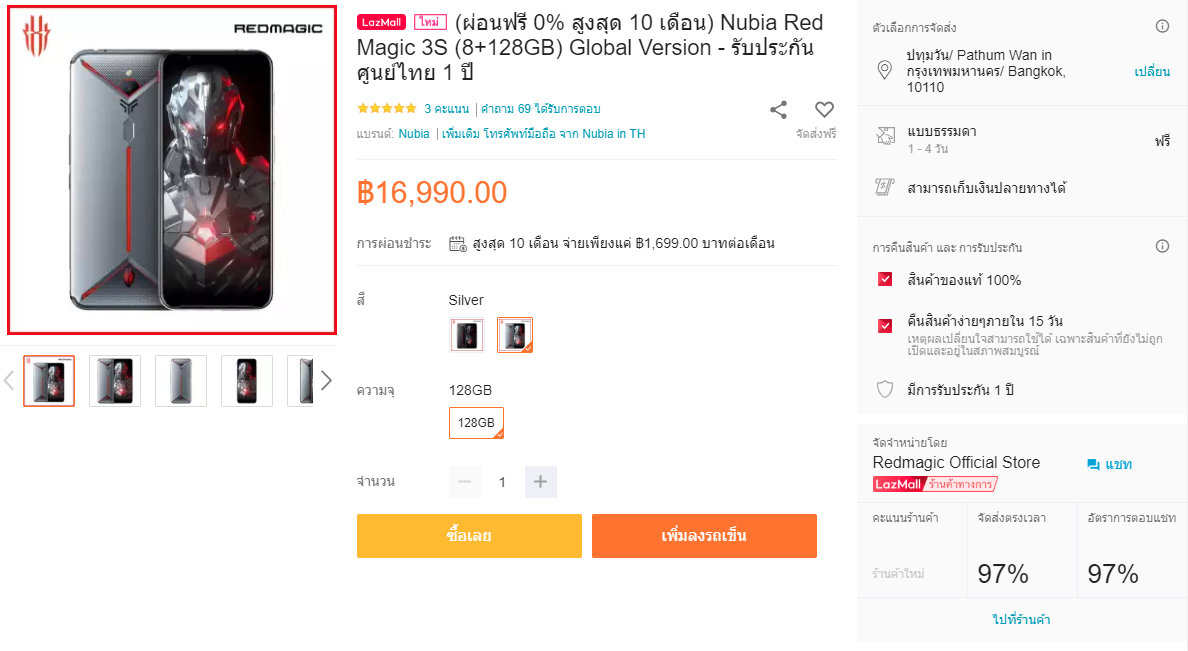Increase quantity with plus button
Image resolution: width=1188 pixels, height=651 pixels.
[x=540, y=482]
